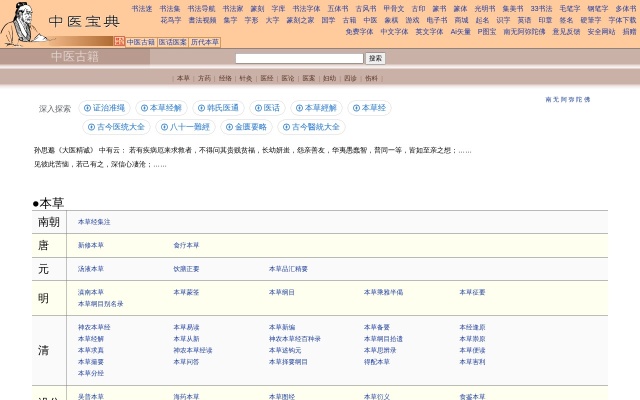Switch to the 医话医案 tab
The width and height of the screenshot is (640, 400).
click(172, 42)
